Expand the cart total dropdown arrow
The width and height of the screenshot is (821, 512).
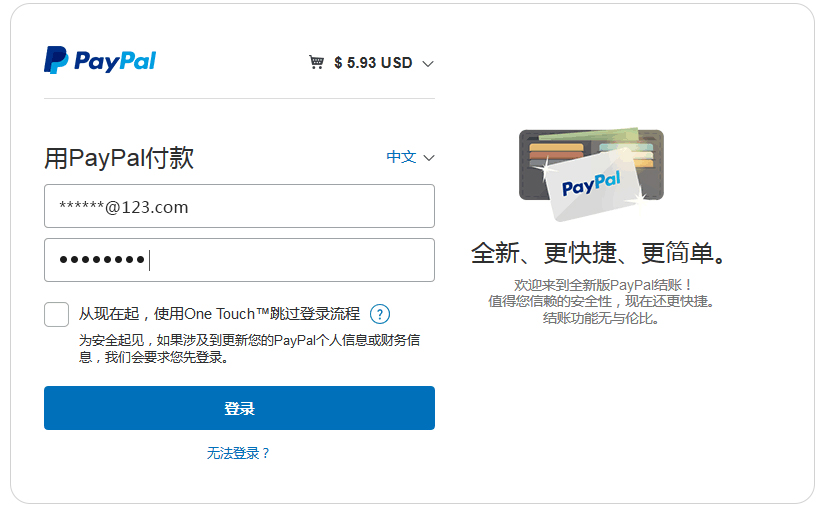point(428,63)
